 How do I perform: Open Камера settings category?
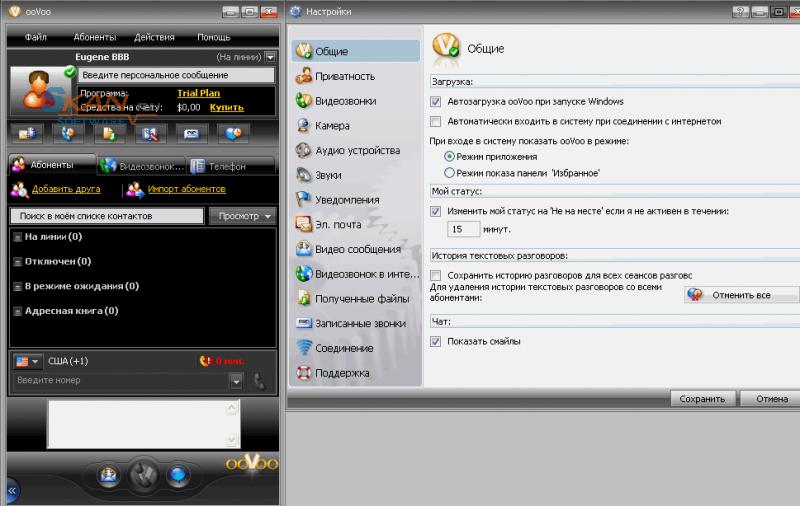tap(356, 125)
